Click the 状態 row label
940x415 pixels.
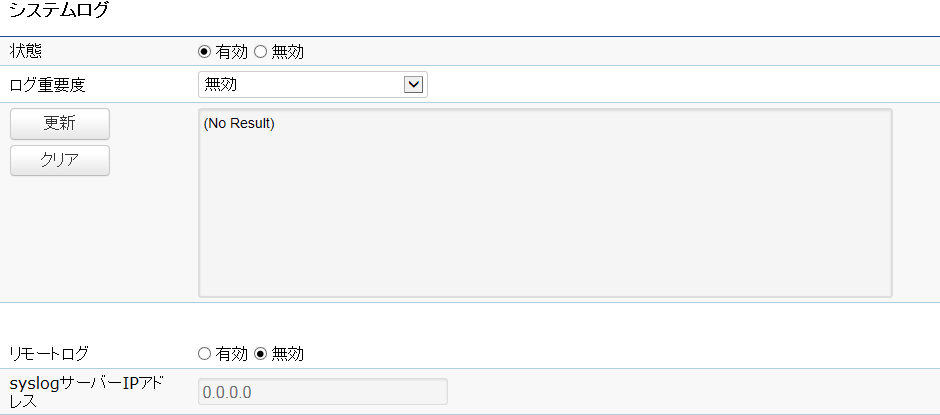click(26, 52)
